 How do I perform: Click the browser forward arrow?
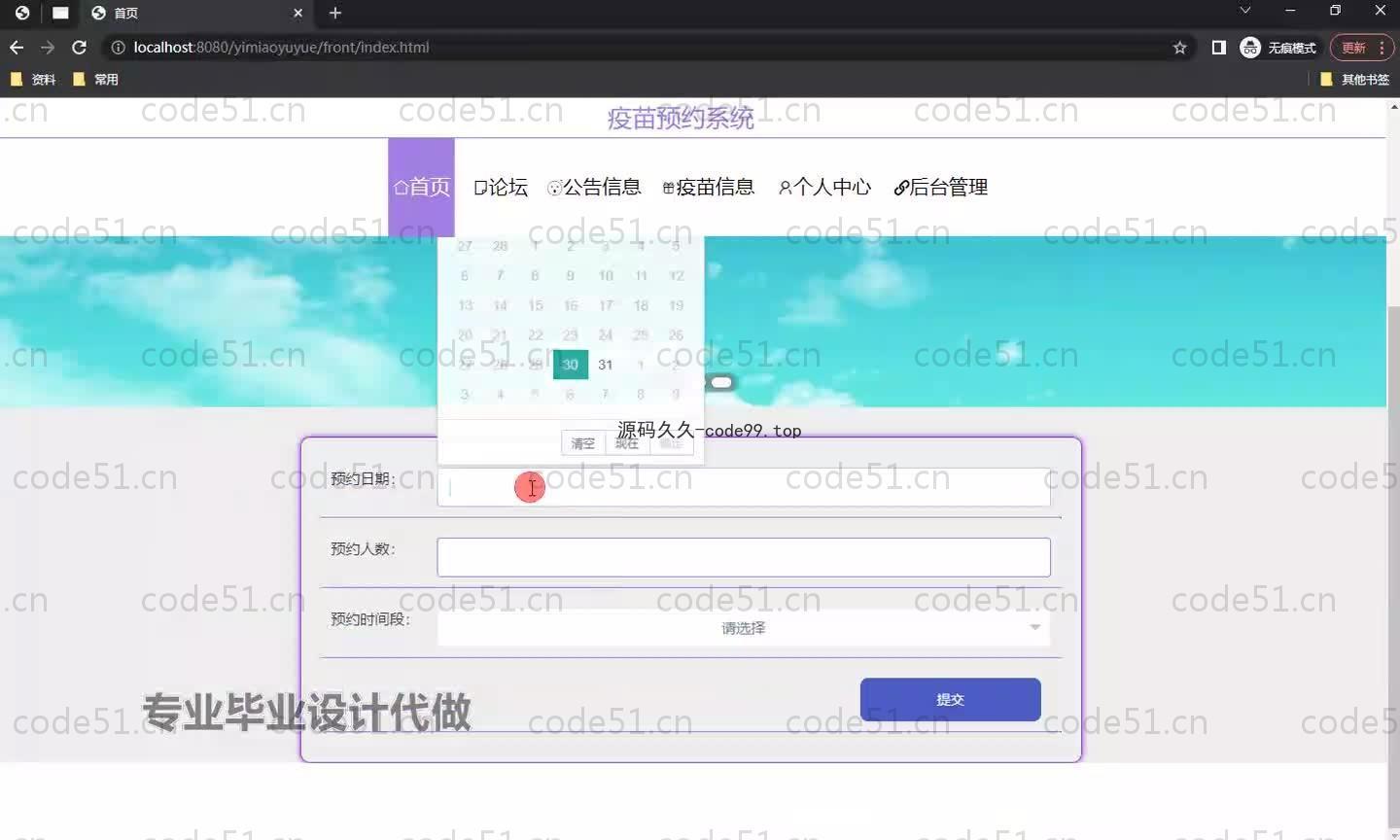48,47
